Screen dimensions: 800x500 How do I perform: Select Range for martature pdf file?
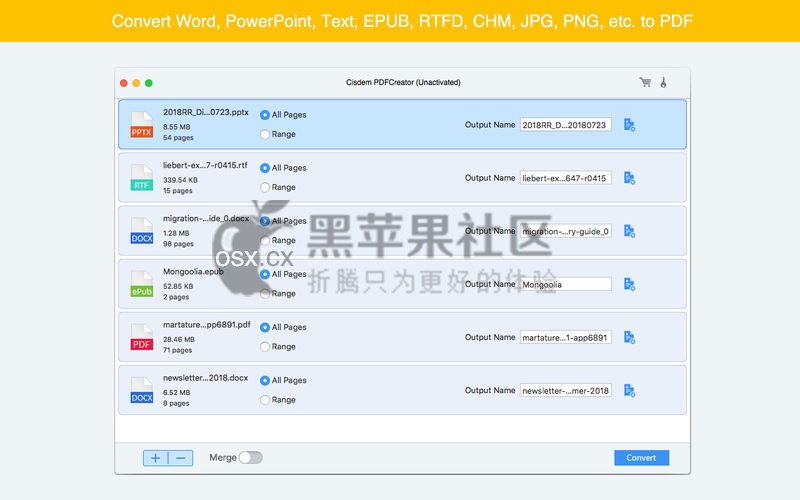point(265,346)
